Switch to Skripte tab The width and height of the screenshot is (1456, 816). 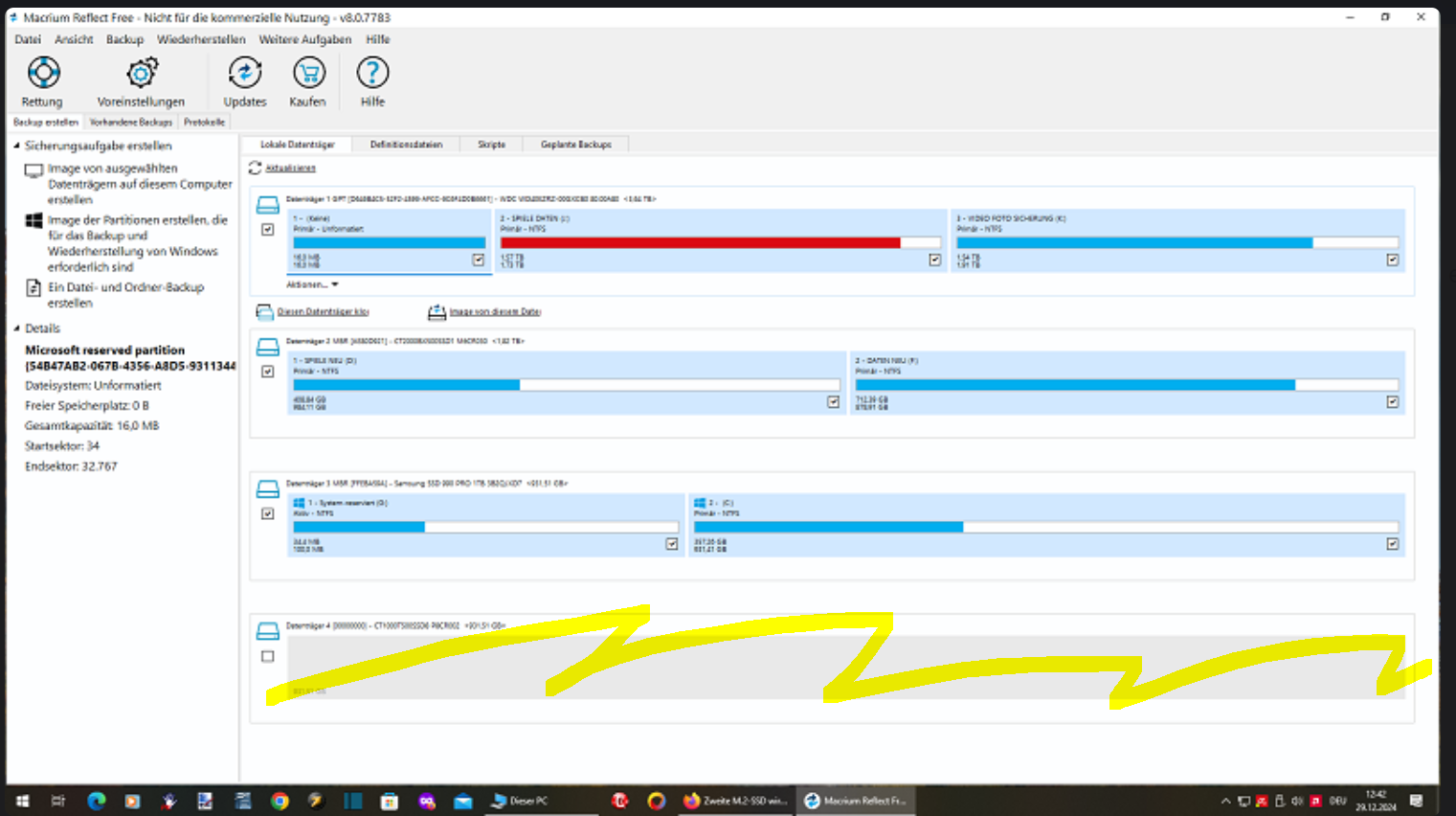click(491, 145)
